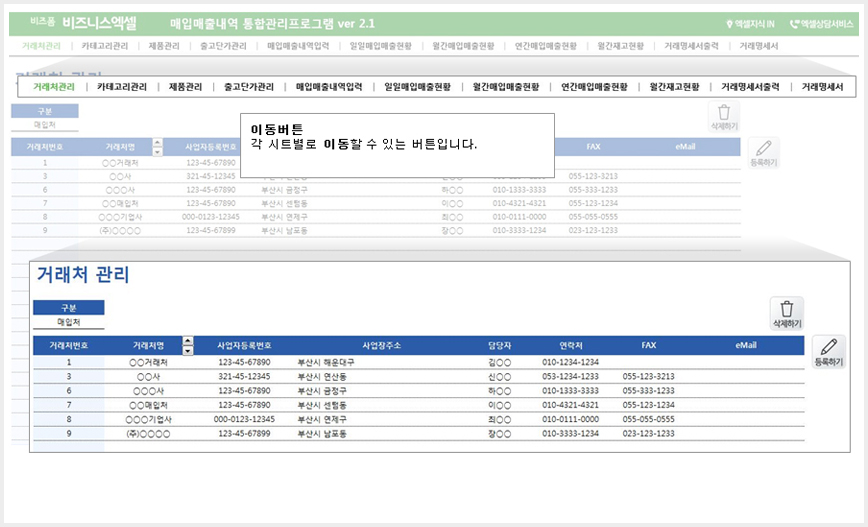This screenshot has width=868, height=527.
Task: Open 거래명세서 at the end of the bold enlarged menu bar
Action: pos(822,87)
